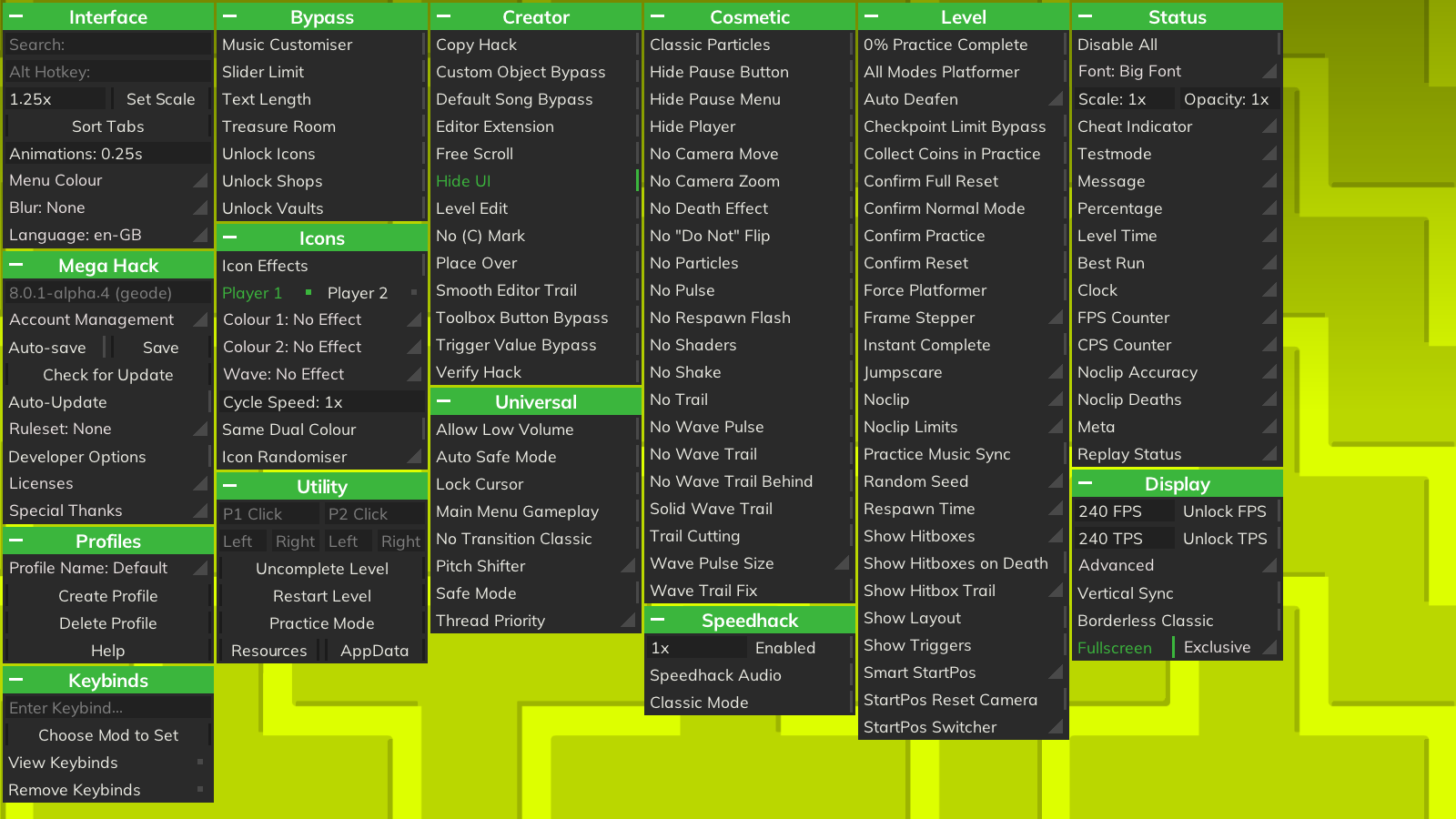Open the Icon Effects entry
Viewport: 1456px width, 819px height.
coord(321,266)
